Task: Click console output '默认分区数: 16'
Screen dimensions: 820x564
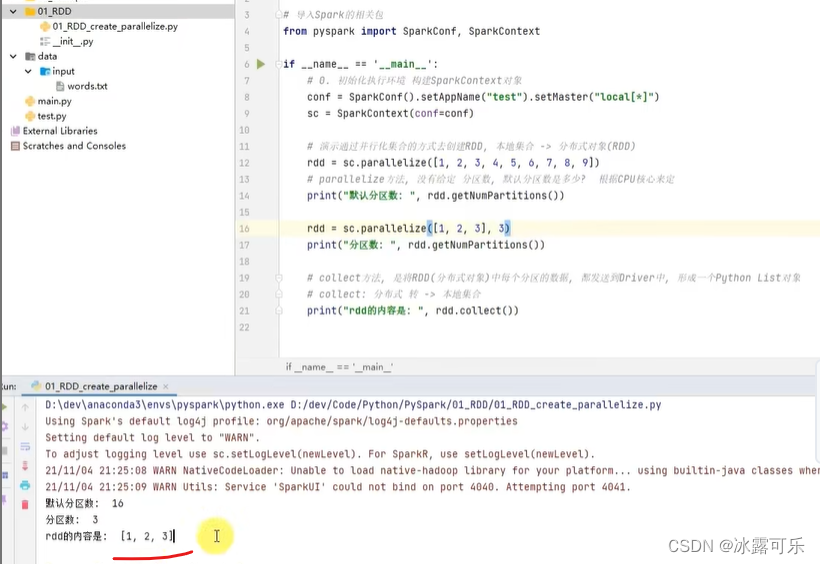Action: (84, 503)
